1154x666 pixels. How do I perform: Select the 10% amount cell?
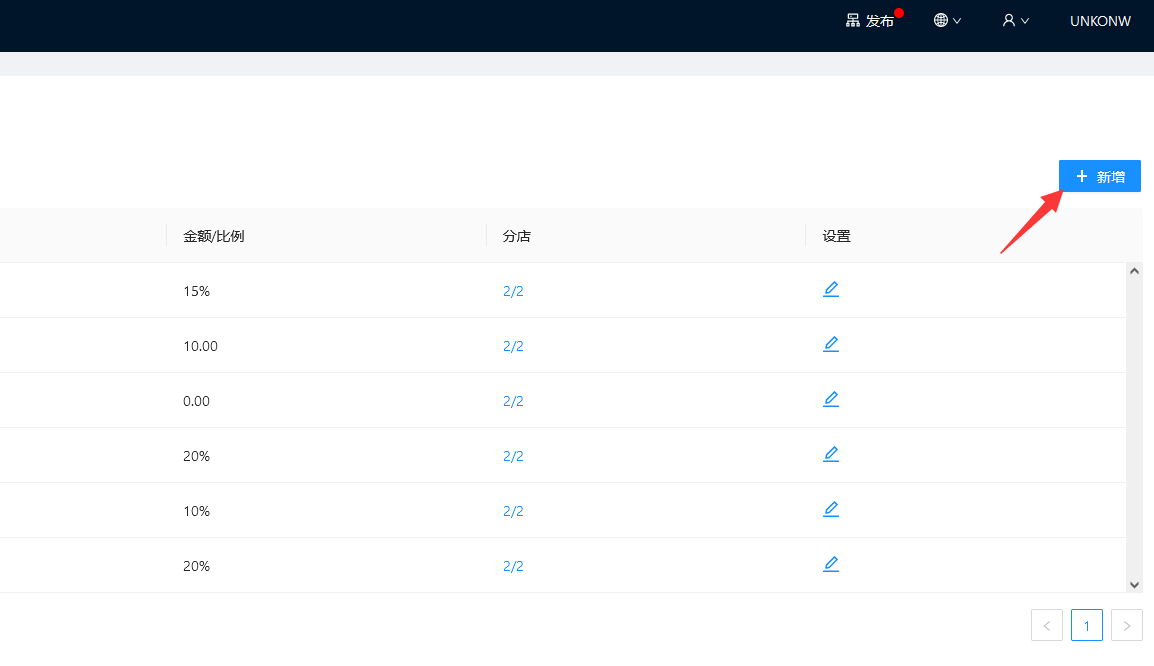coord(197,511)
